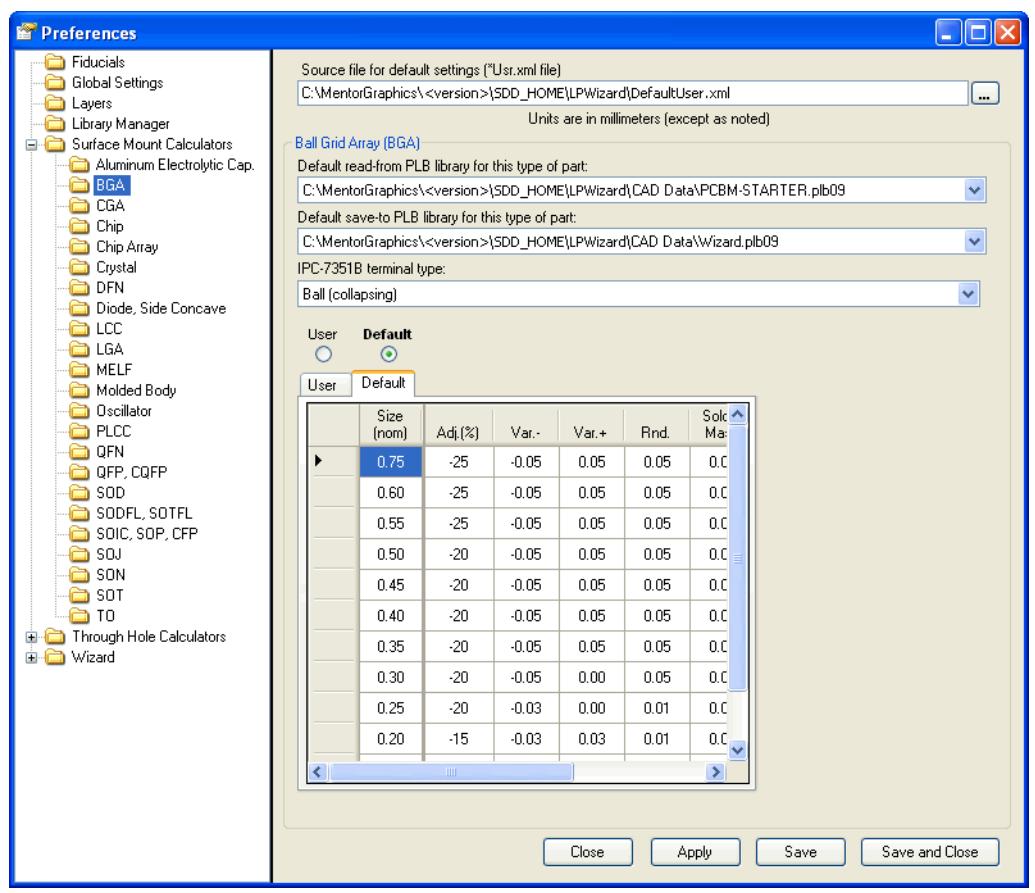
Task: Open the IPC-7351B terminal type dropdown
Action: 968,294
